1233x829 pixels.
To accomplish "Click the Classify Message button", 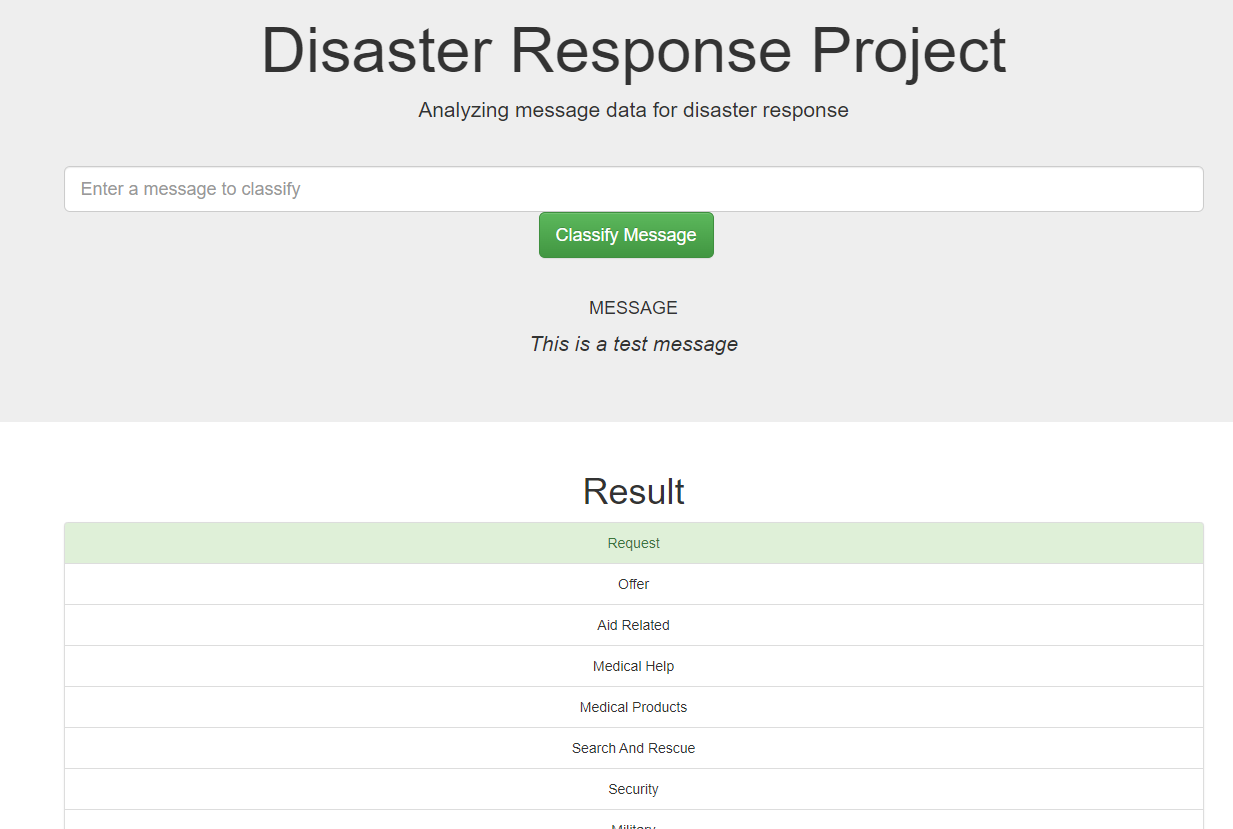I will click(x=626, y=234).
